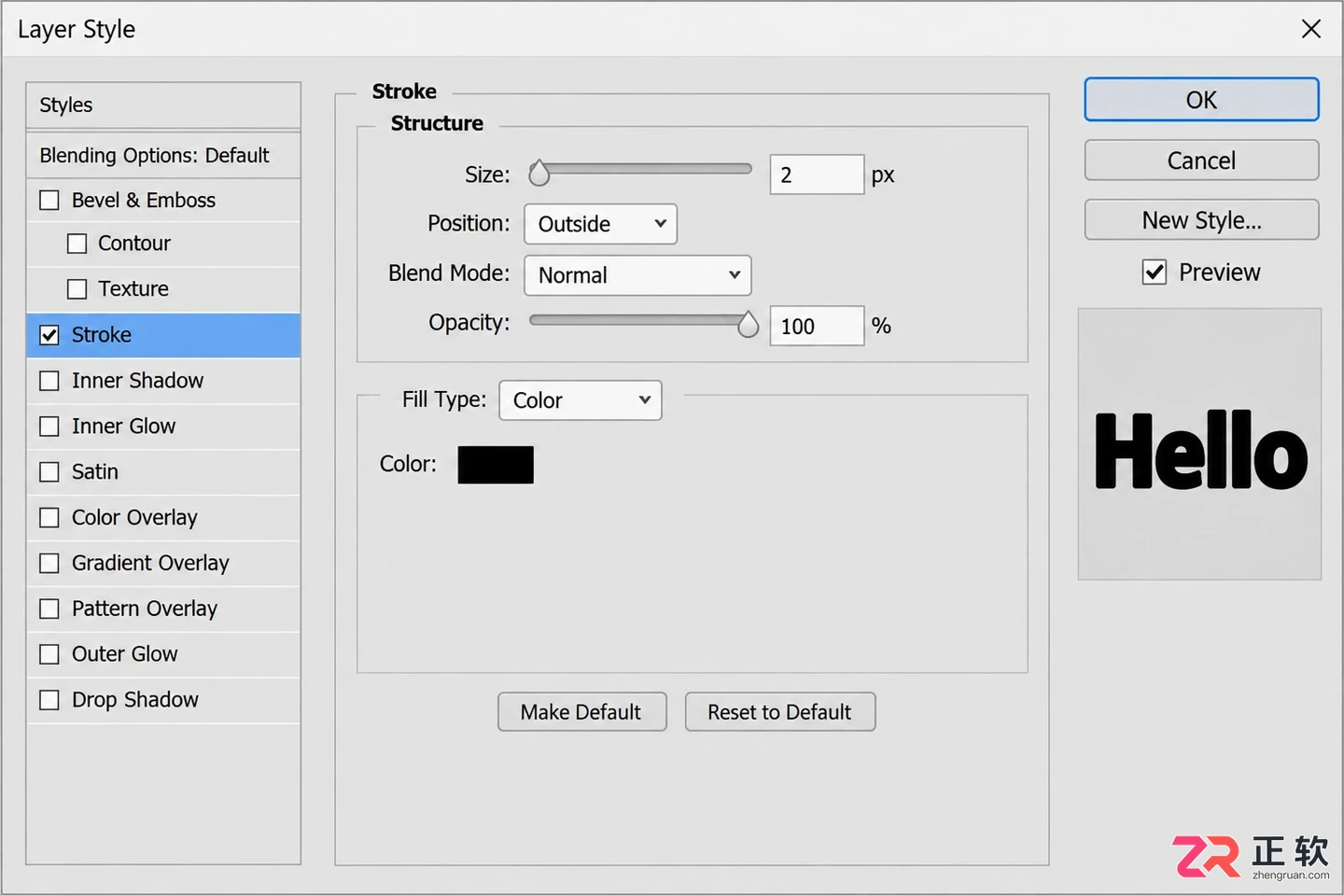This screenshot has height=896, width=1344.
Task: Select Blending Options: Default entry
Action: 163,155
